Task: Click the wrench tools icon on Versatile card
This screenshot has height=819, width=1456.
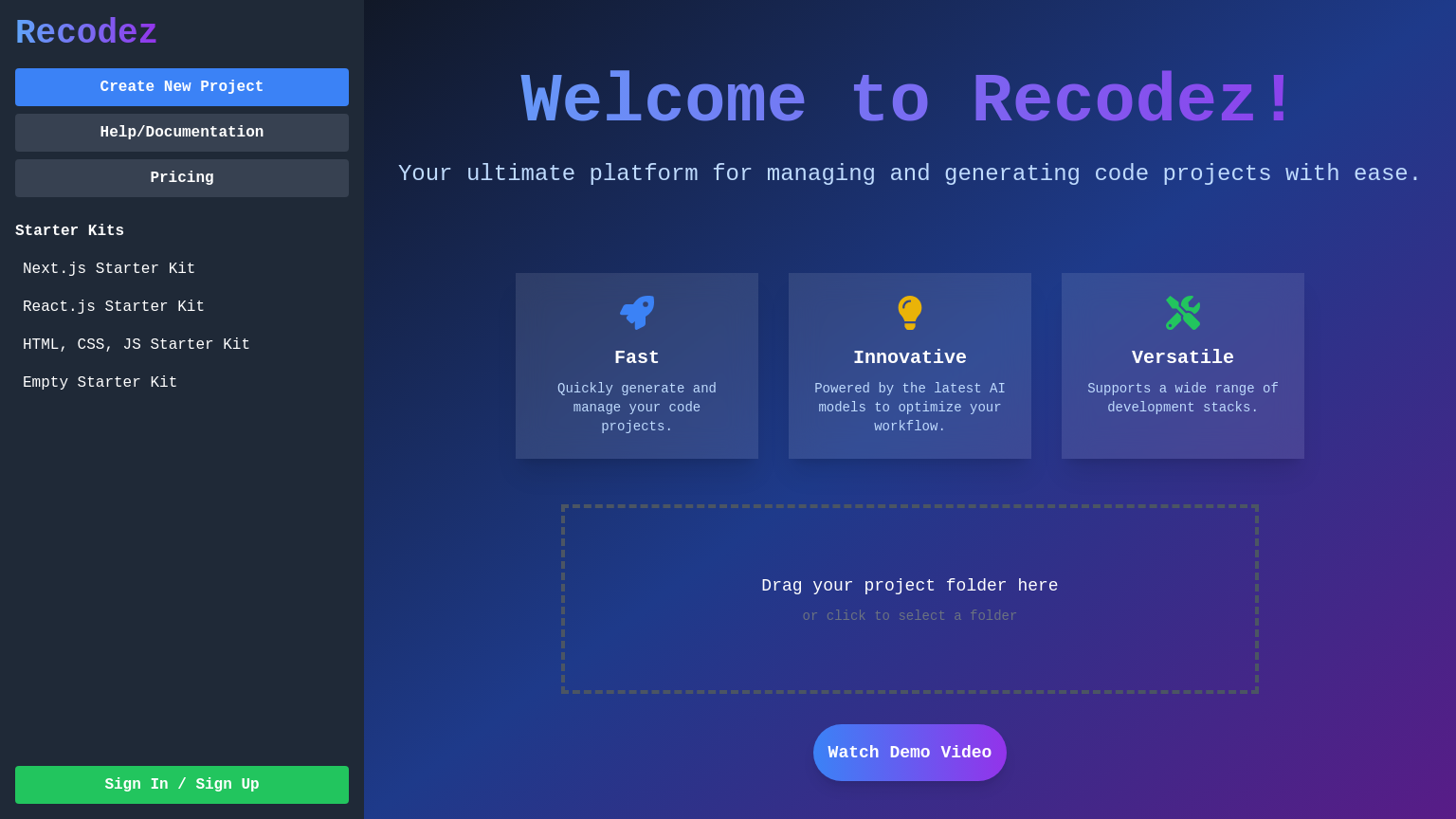Action: 1183,313
